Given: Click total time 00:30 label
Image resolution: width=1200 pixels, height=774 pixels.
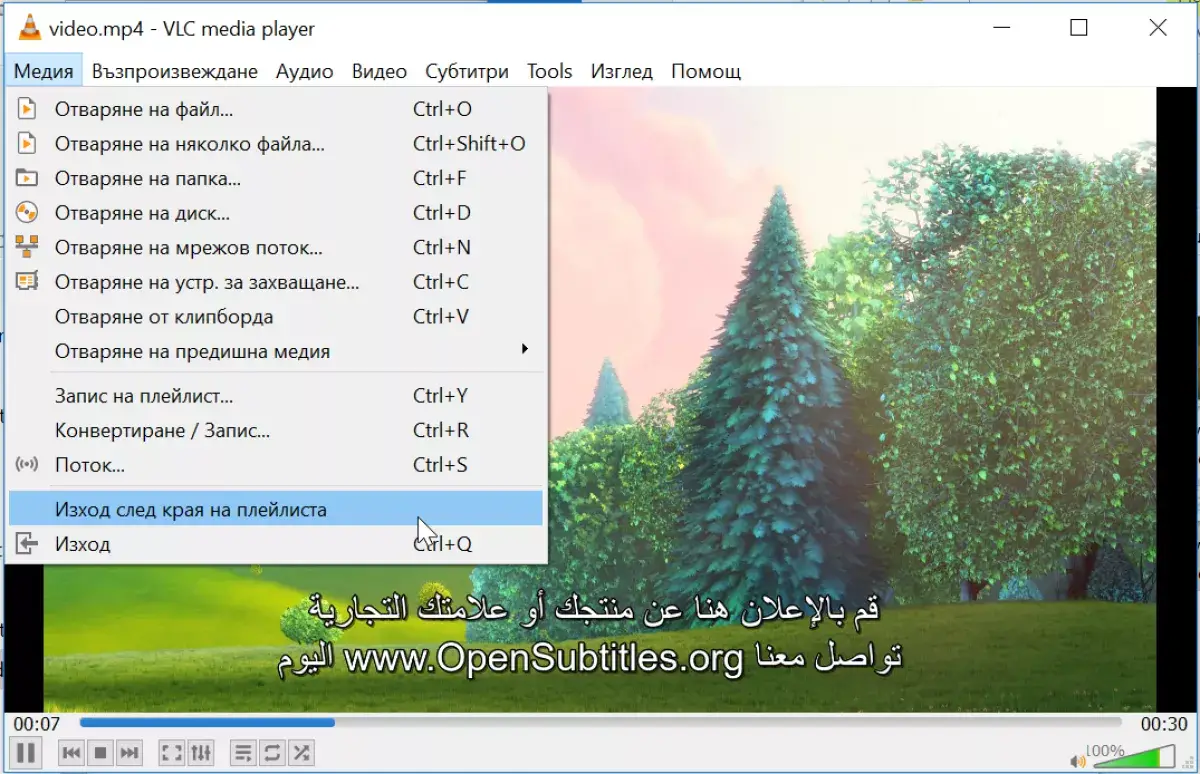Looking at the screenshot, I should 1164,724.
